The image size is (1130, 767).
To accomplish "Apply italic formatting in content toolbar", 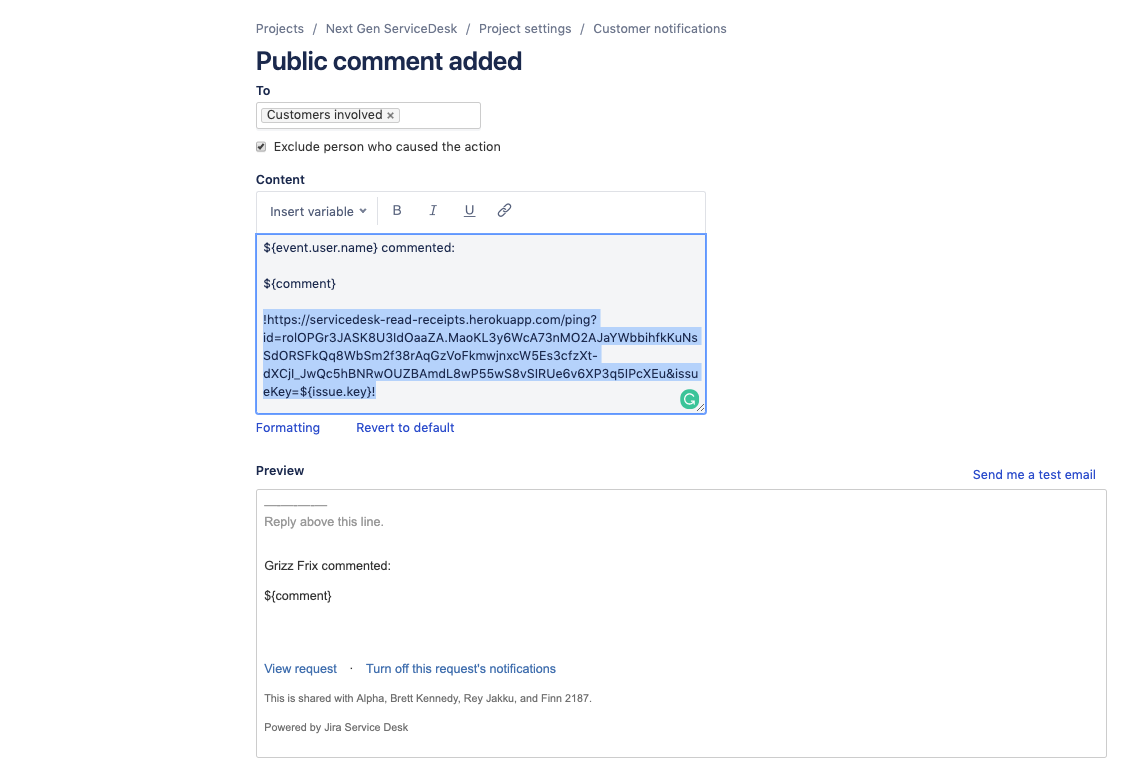I will click(433, 211).
